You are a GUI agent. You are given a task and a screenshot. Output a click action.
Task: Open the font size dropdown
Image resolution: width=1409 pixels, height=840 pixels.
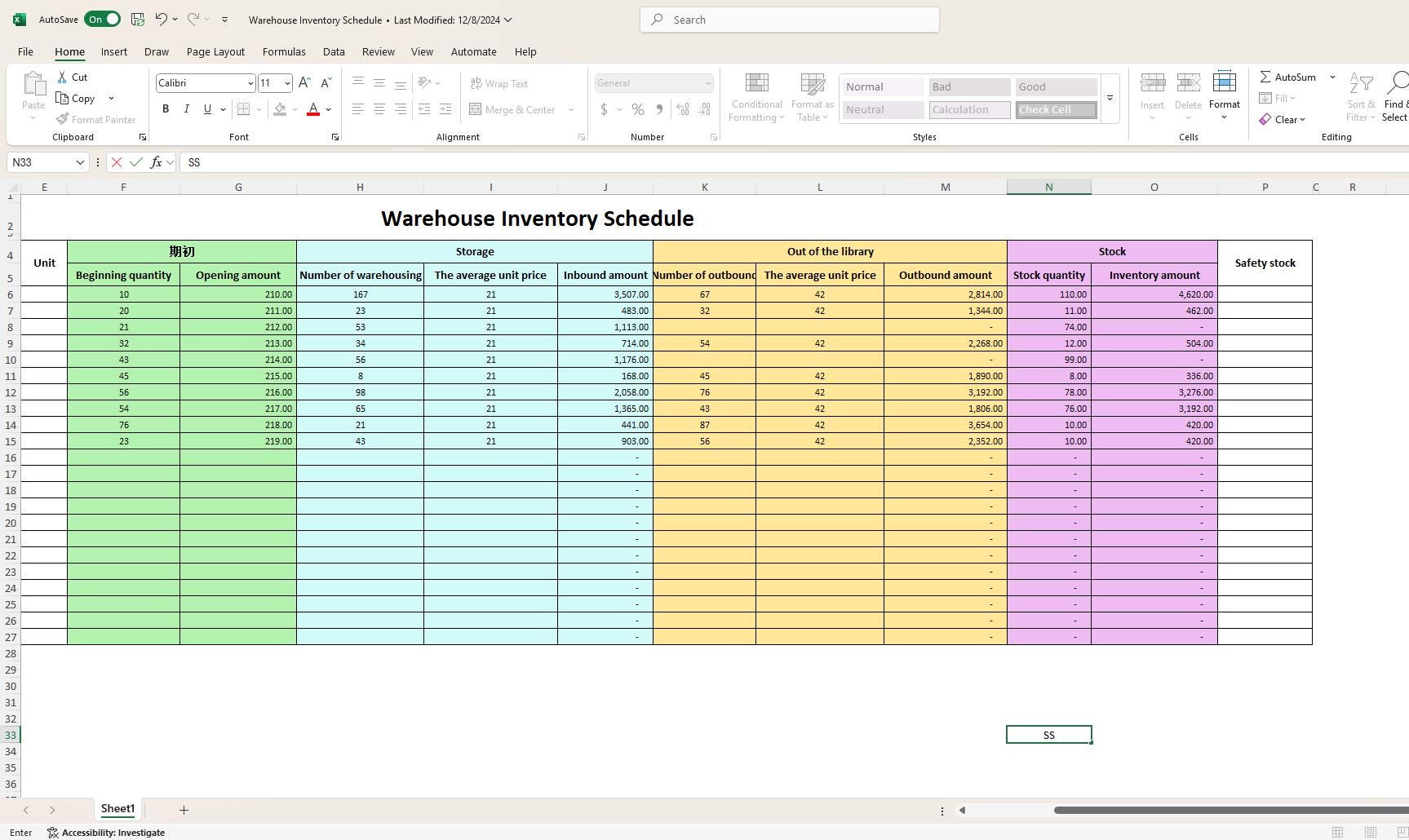[287, 82]
